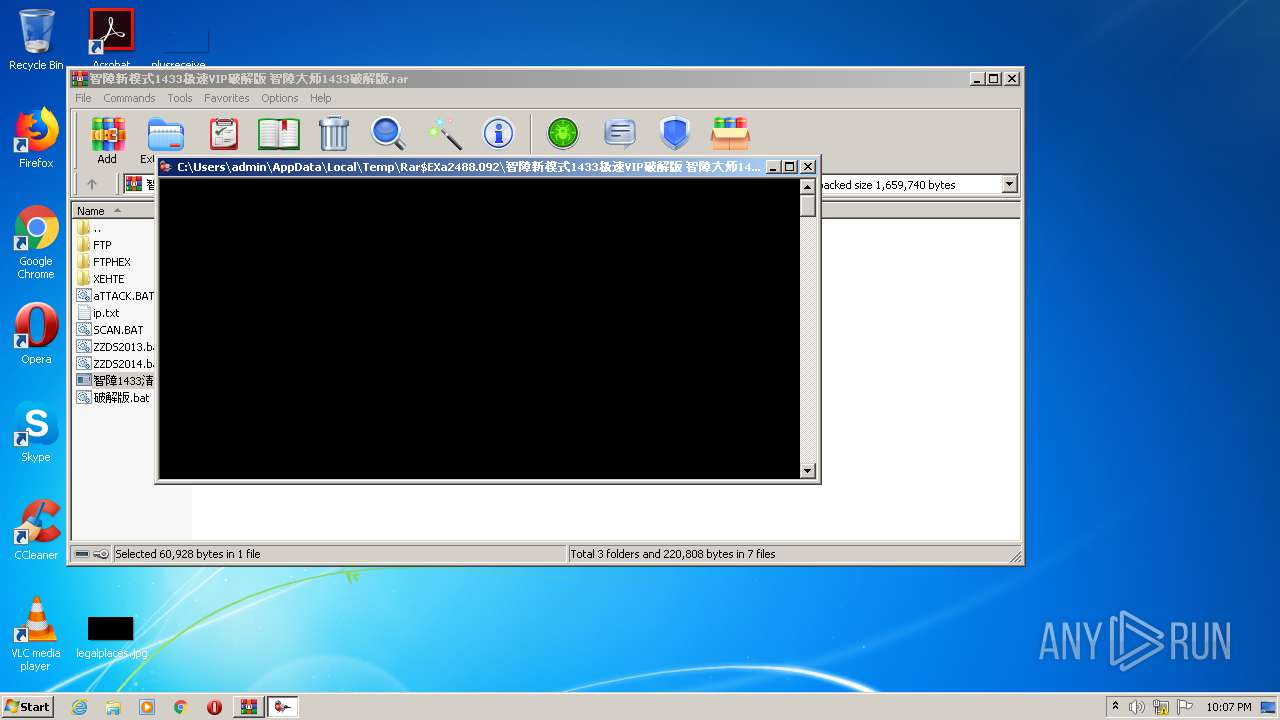Select the 破解版.bat file
This screenshot has width=1280, height=720.
[x=113, y=398]
